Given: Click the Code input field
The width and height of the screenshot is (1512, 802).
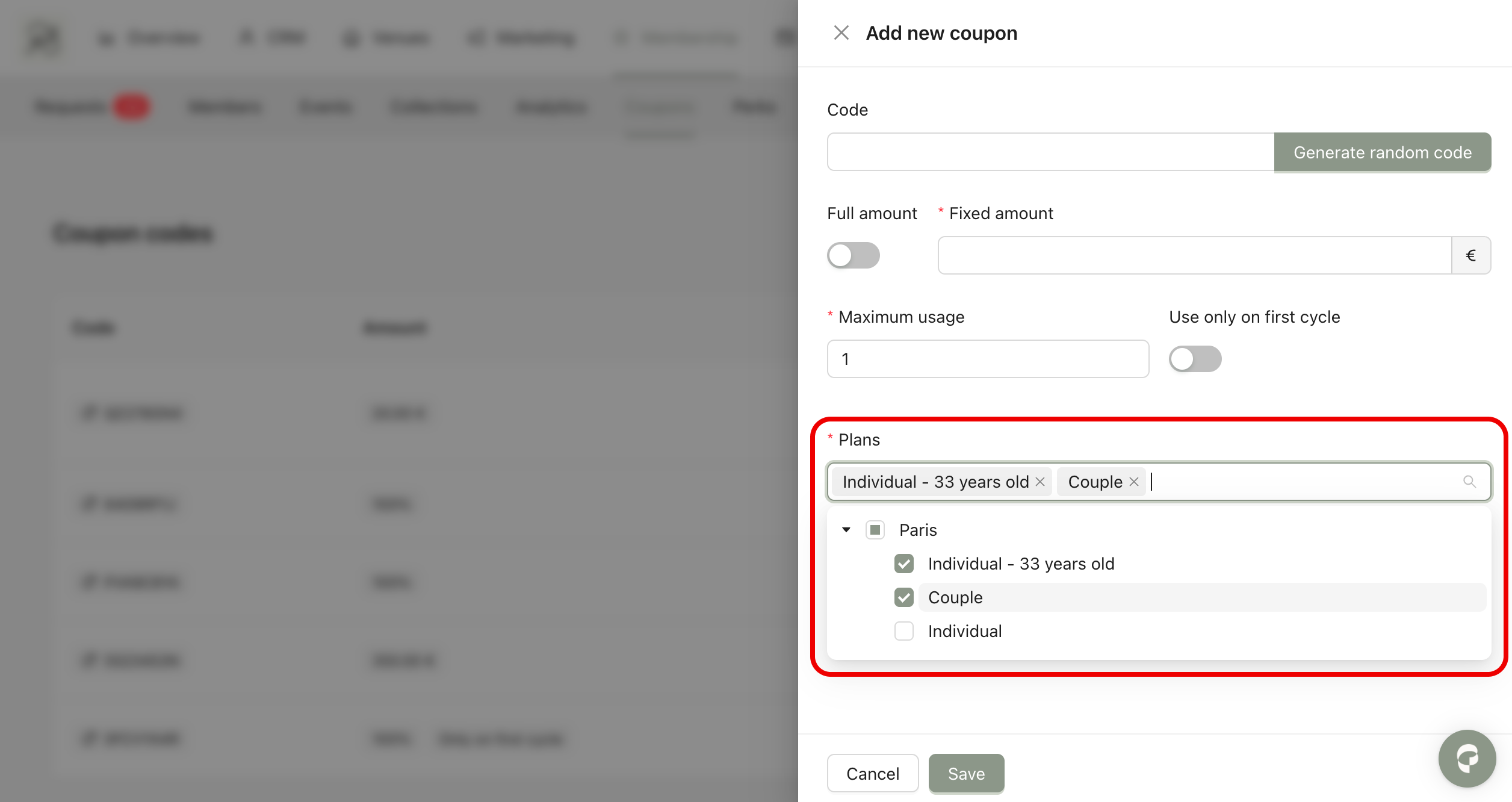Looking at the screenshot, I should pyautogui.click(x=1050, y=152).
